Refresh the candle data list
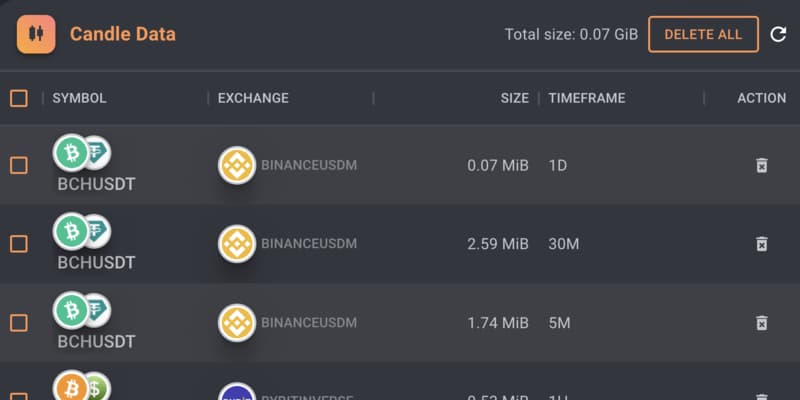This screenshot has height=400, width=800. tap(778, 35)
